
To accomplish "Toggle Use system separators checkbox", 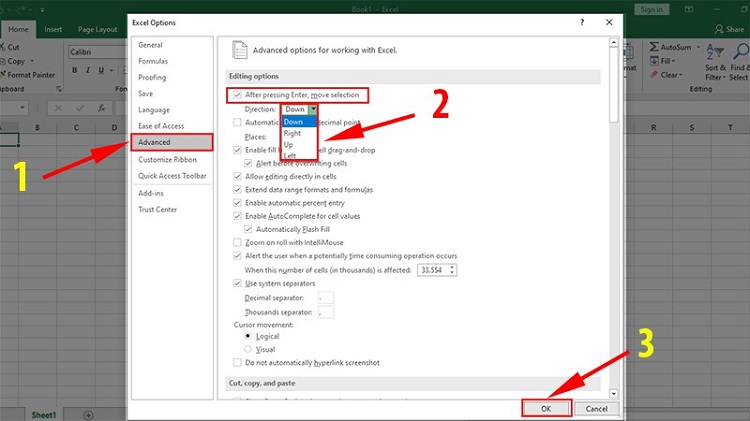I will tap(237, 283).
